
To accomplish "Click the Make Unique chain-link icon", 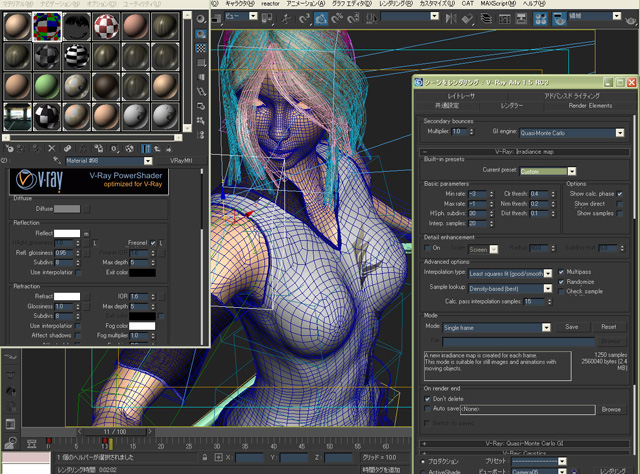I will pos(67,149).
